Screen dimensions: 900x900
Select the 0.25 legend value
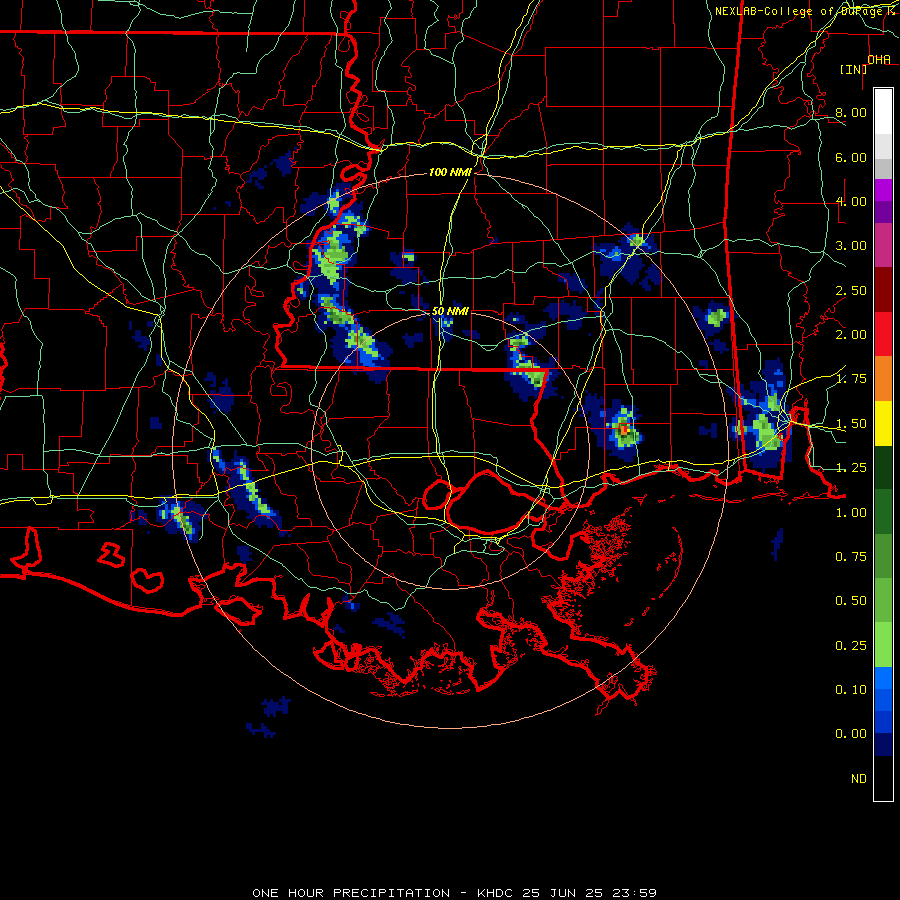[x=851, y=646]
